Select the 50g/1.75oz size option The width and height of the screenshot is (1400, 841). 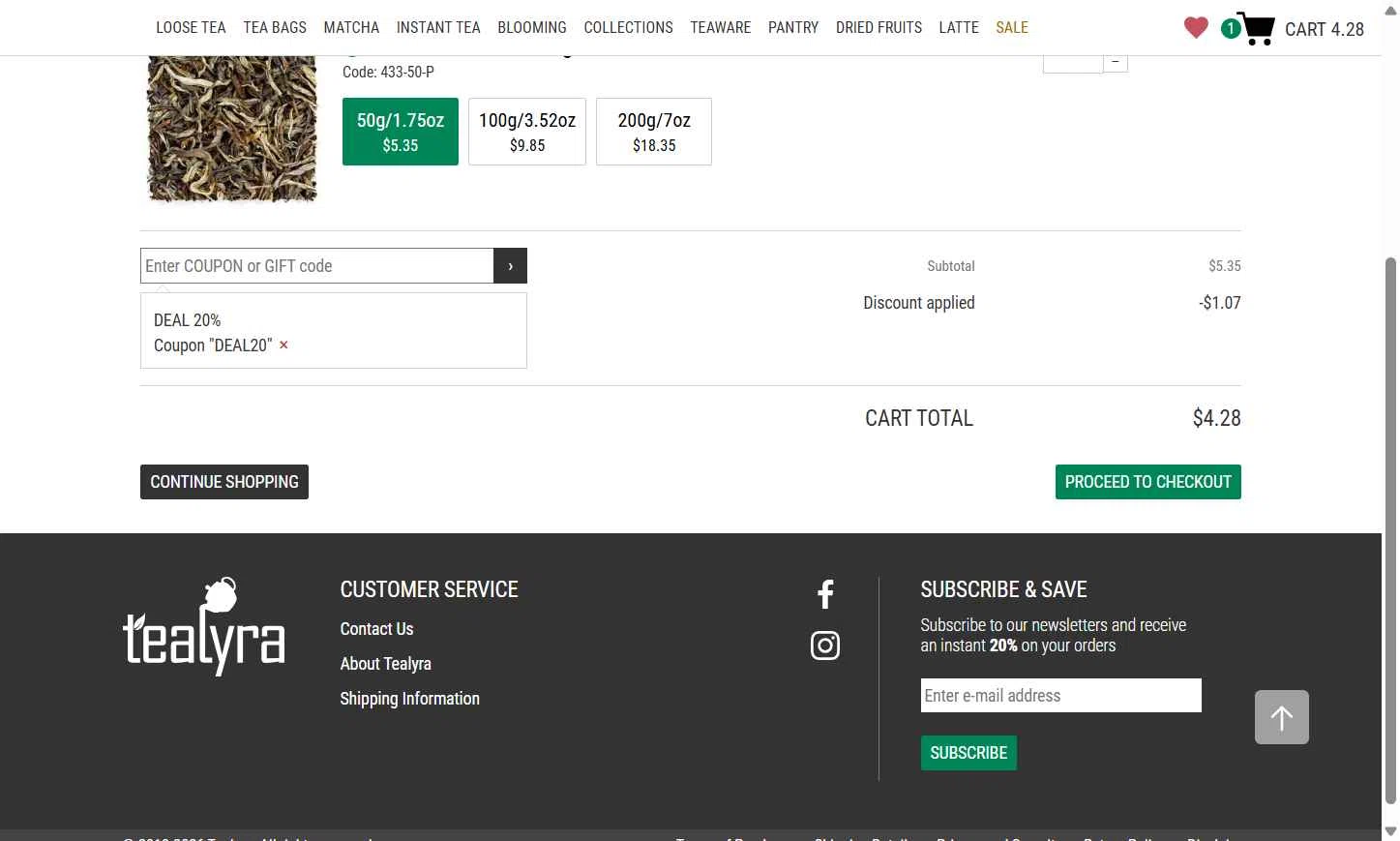pyautogui.click(x=401, y=132)
